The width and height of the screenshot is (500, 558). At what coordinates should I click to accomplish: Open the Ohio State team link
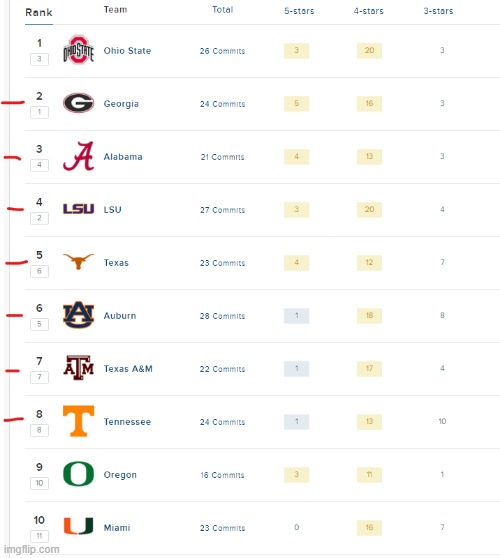pos(127,51)
